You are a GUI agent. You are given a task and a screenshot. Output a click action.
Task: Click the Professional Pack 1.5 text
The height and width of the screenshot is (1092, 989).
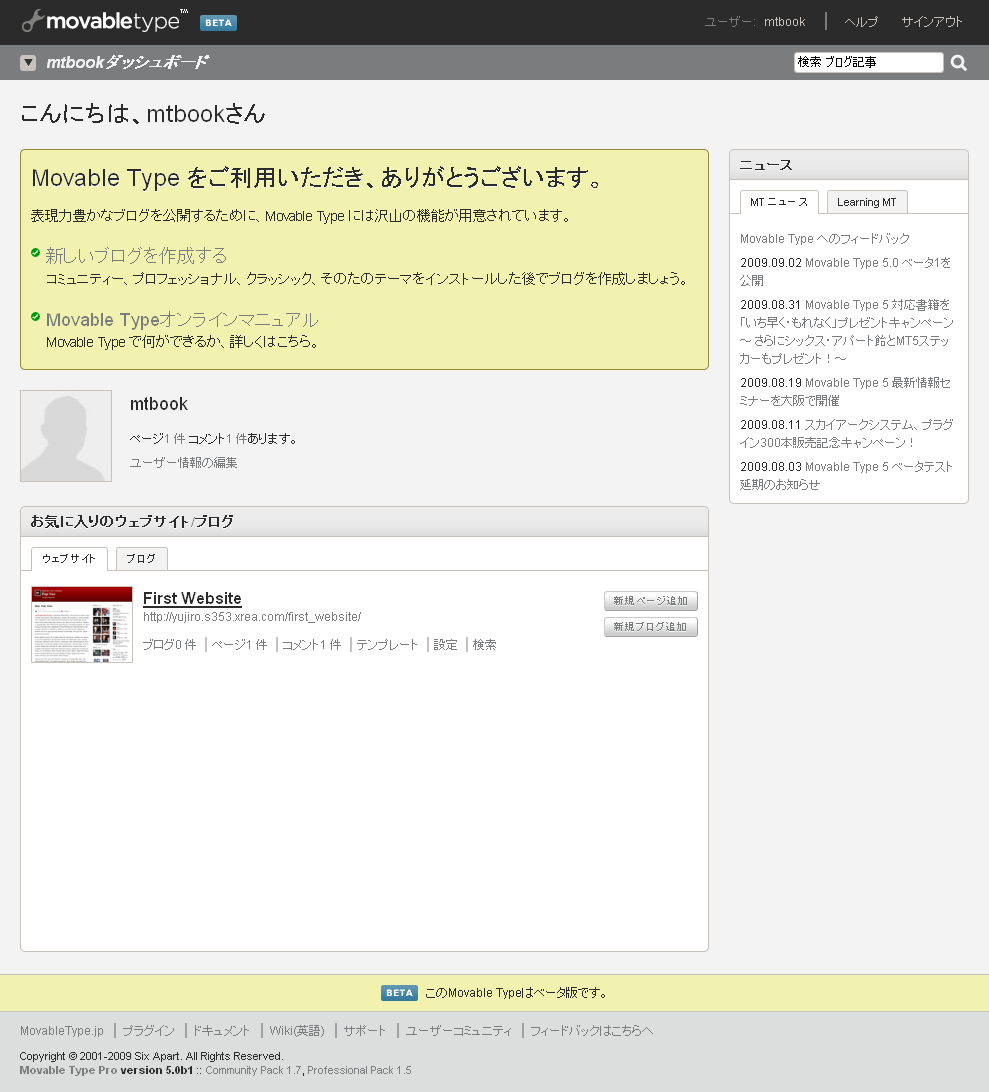pos(359,1070)
